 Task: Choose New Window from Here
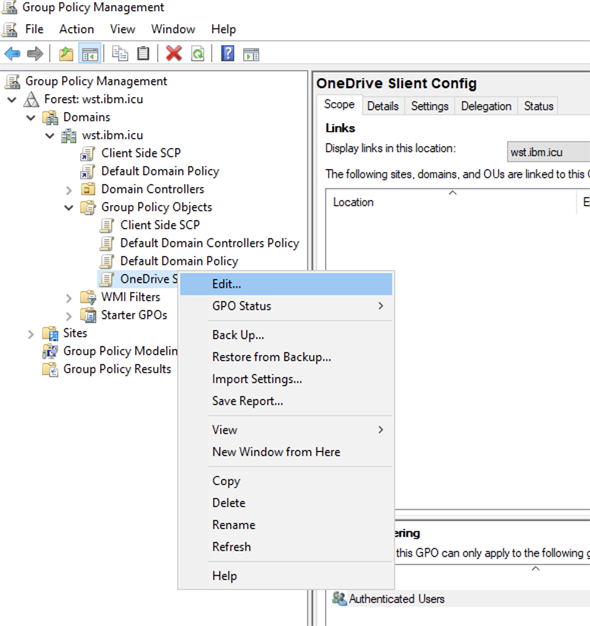[x=286, y=452]
